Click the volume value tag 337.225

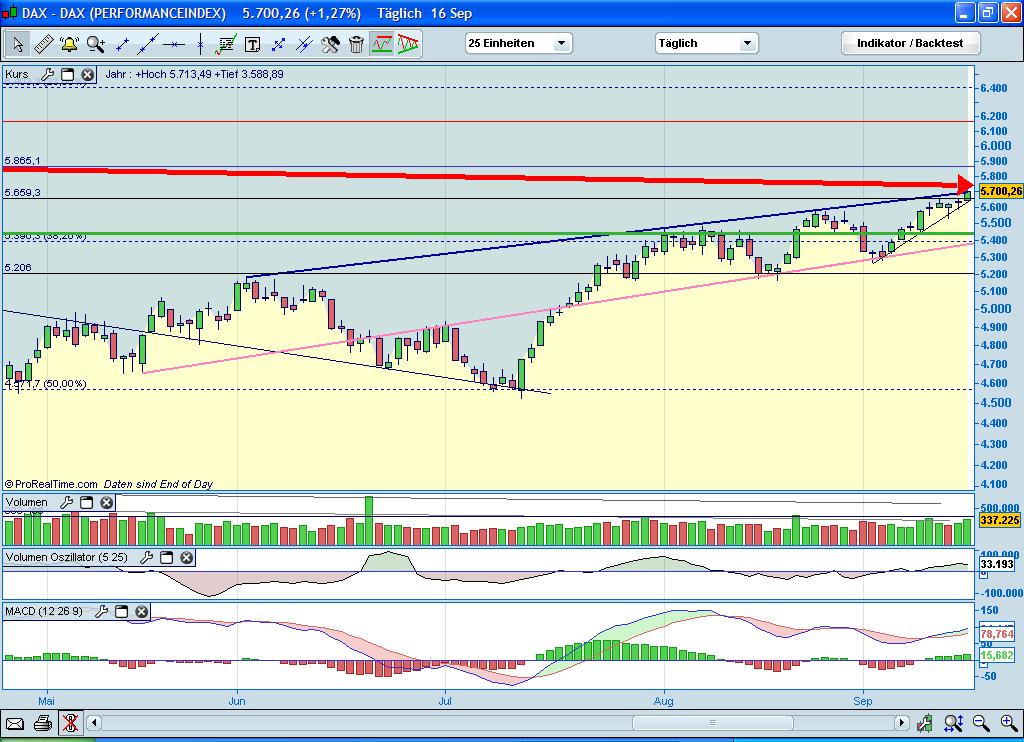pos(1000,520)
